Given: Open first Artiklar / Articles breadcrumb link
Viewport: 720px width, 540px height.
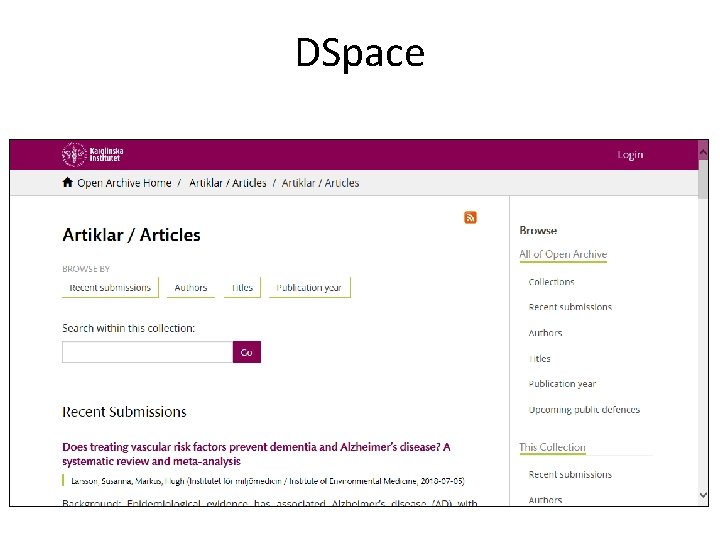Looking at the screenshot, I should pos(228,183).
